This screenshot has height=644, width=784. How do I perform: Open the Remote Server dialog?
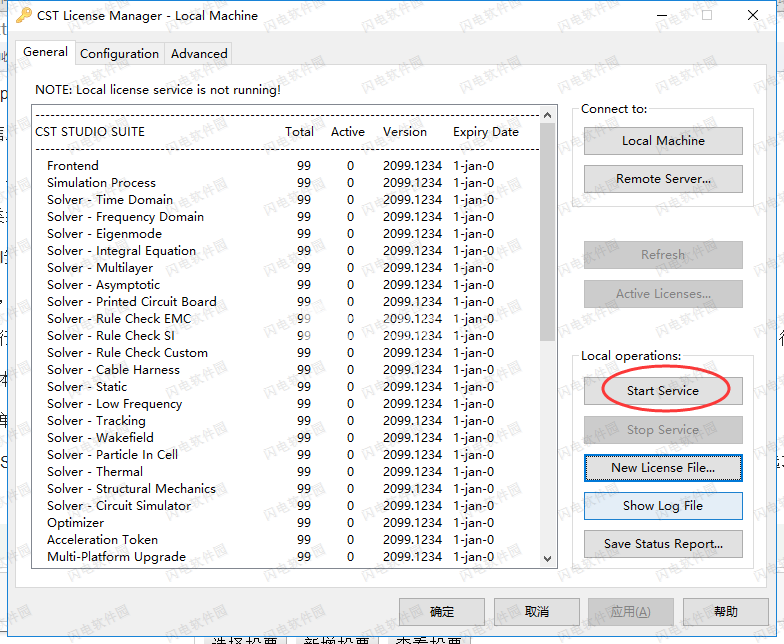tap(663, 179)
